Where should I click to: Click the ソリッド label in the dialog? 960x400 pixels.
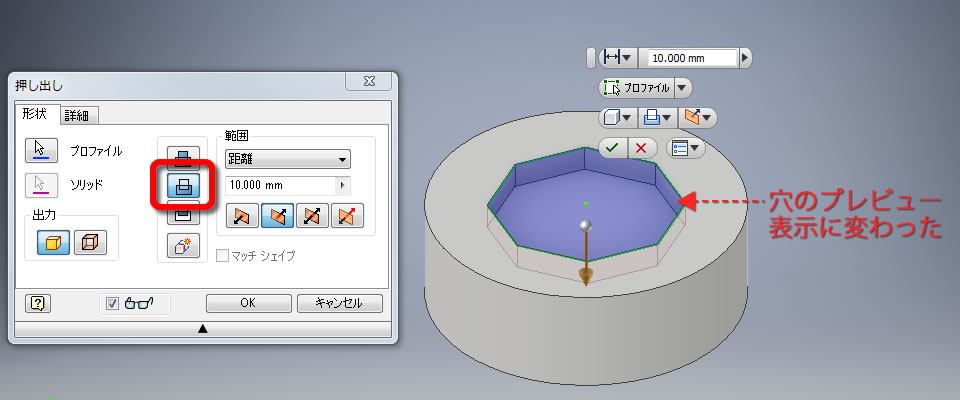(x=85, y=185)
